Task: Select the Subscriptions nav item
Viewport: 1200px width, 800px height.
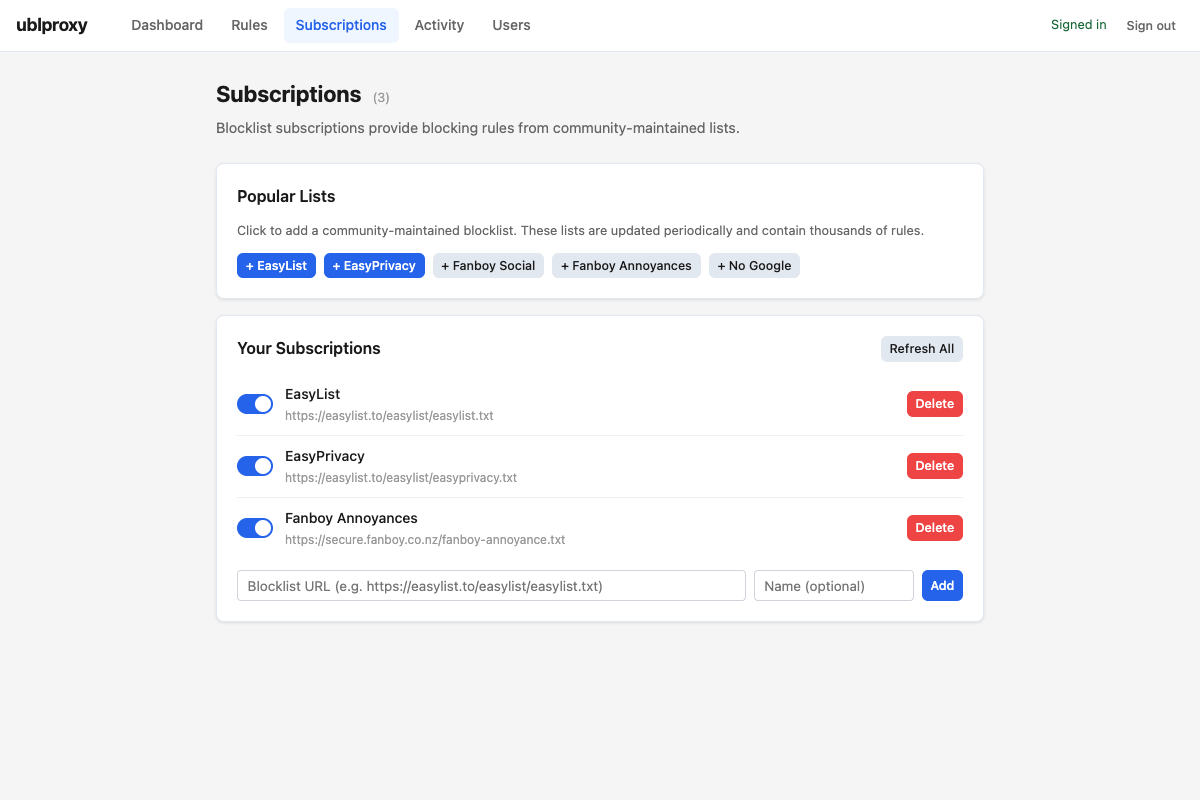Action: (341, 25)
